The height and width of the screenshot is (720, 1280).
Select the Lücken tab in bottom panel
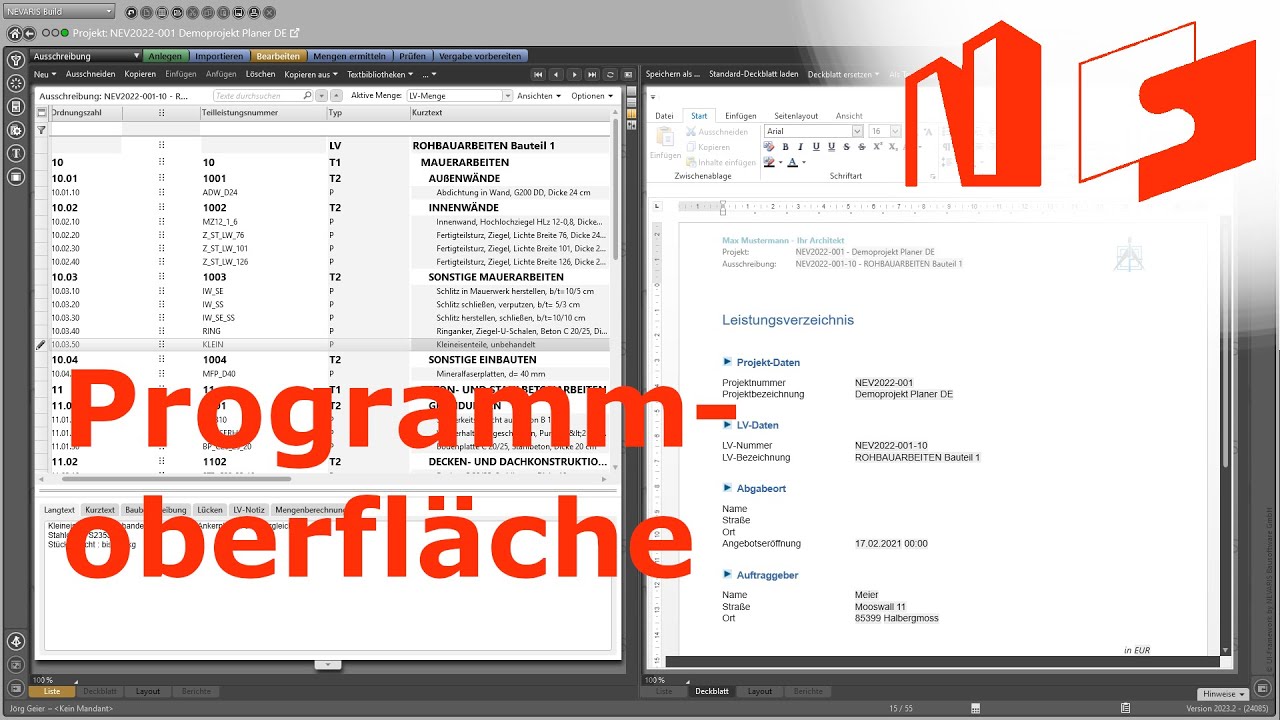point(210,510)
